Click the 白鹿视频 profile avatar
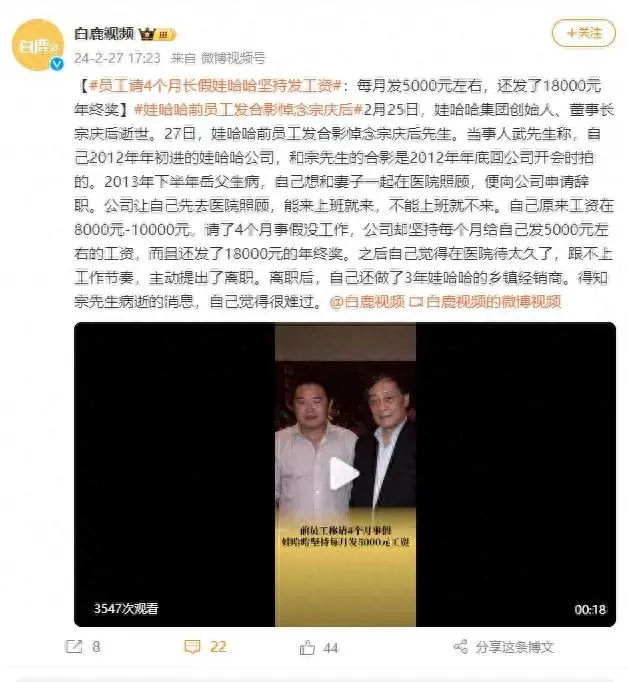The height and width of the screenshot is (682, 629). coord(37,45)
